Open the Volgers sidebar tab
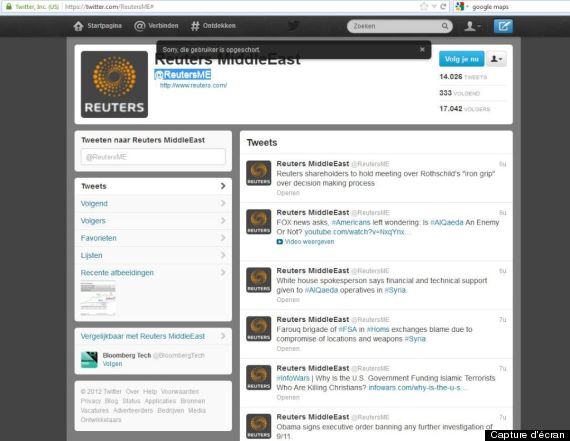Screen dimensions: 570x441 pyautogui.click(x=153, y=221)
